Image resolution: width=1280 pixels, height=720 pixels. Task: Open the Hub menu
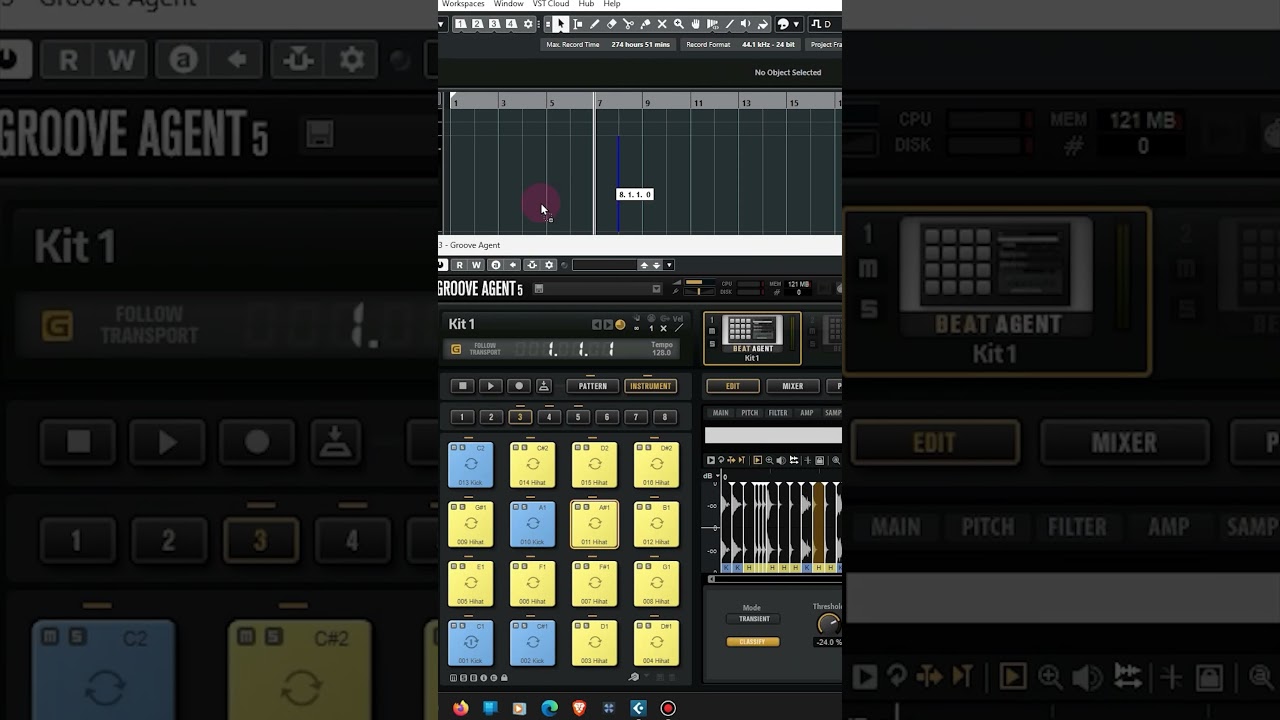point(586,4)
